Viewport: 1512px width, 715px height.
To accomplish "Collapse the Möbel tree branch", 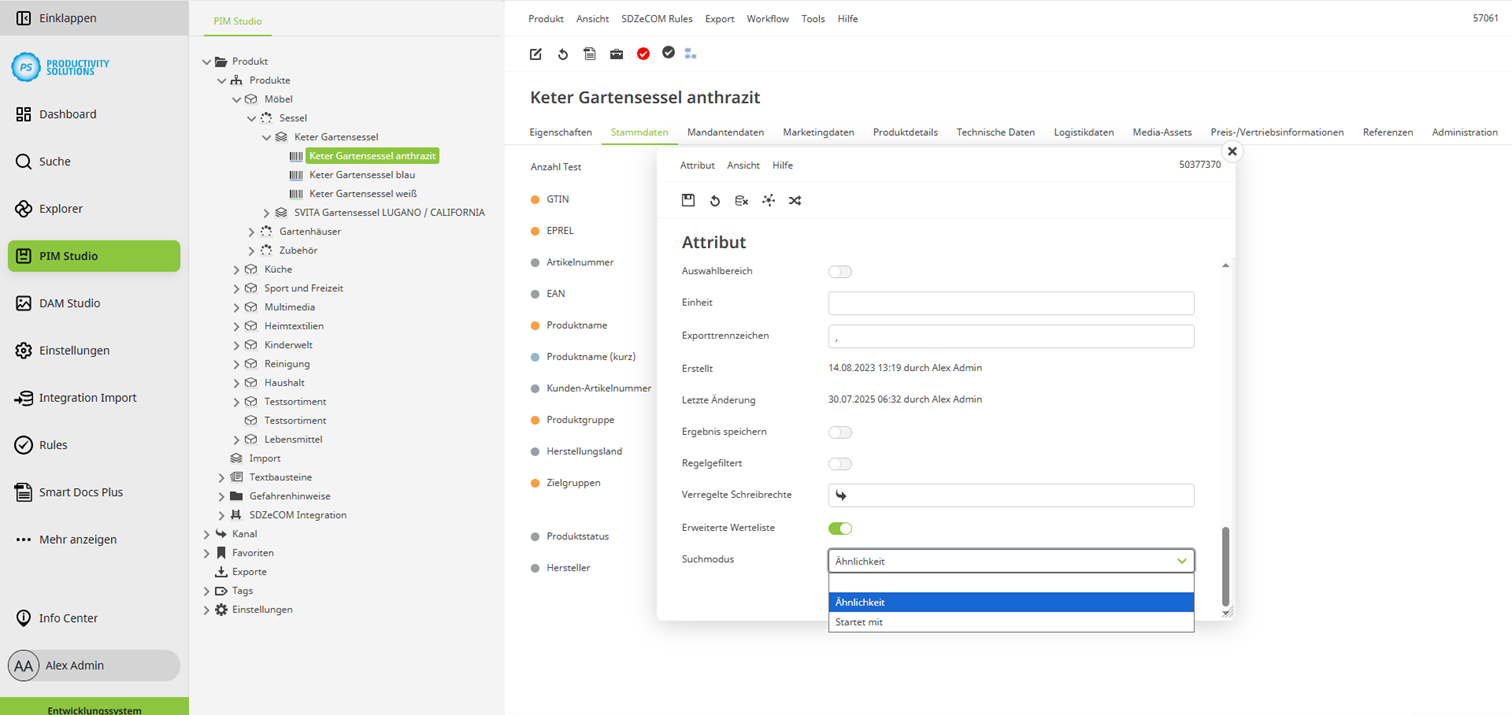I will coord(236,99).
